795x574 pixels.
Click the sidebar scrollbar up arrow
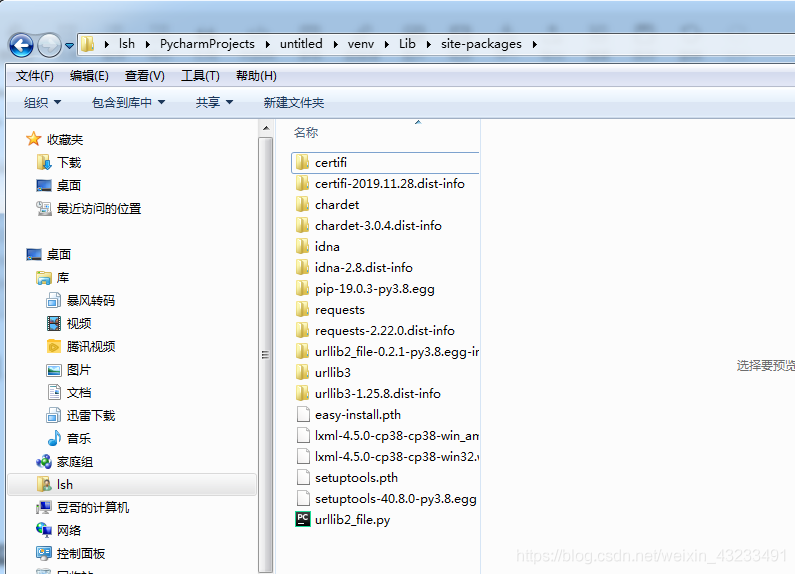tap(266, 129)
